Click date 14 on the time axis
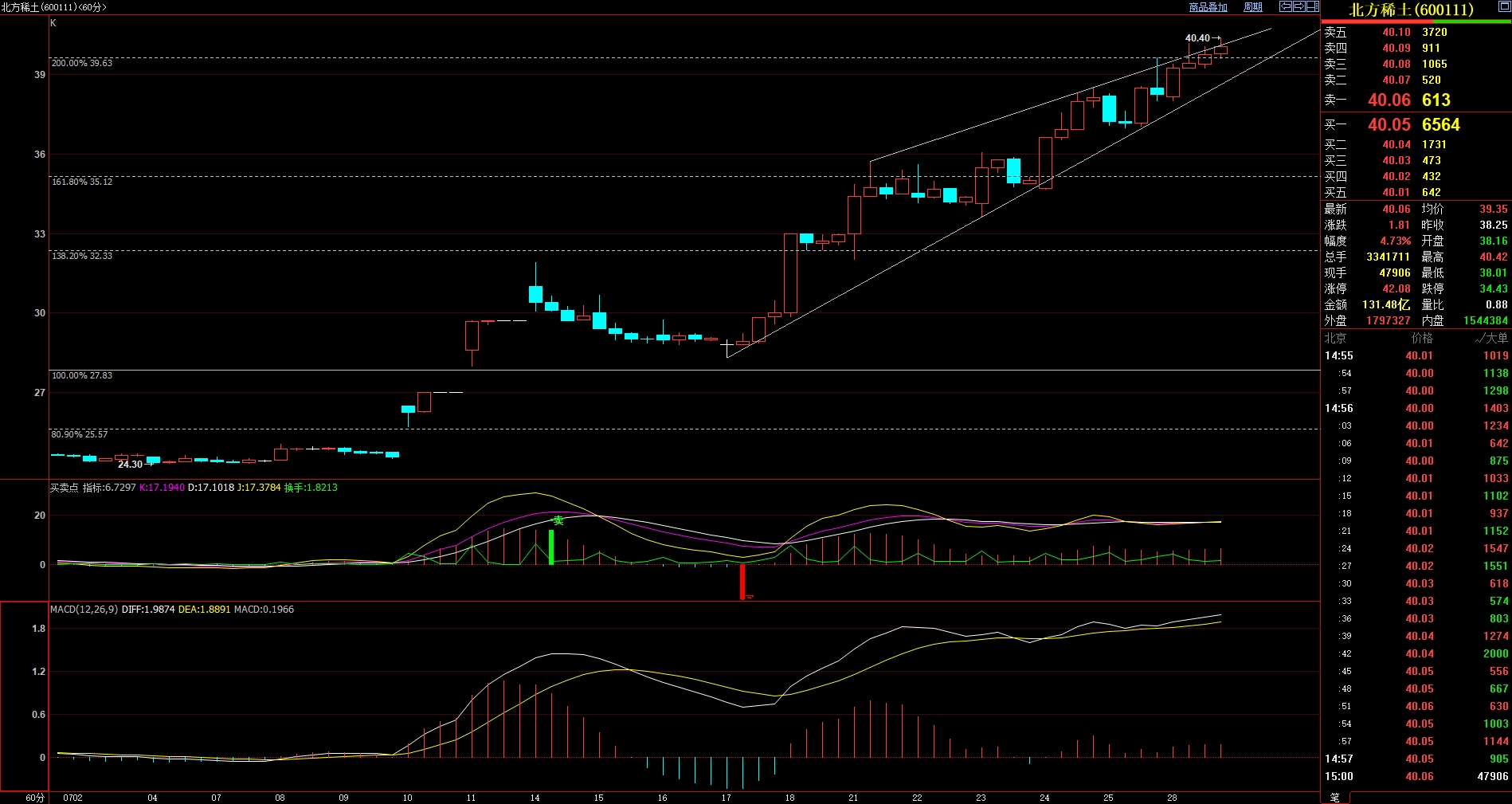Viewport: 1512px width, 804px height. pyautogui.click(x=535, y=798)
